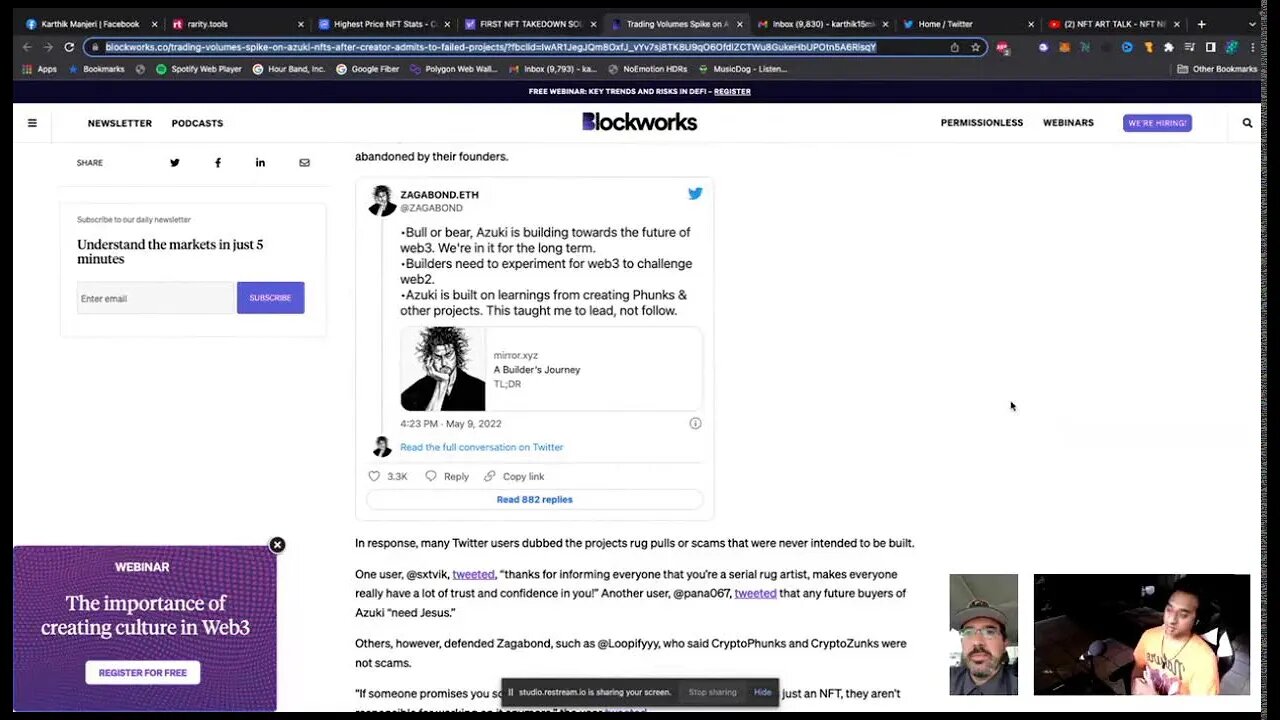Open Polygon Web Wallet bookmark
Image resolution: width=1280 pixels, height=720 pixels.
452,69
